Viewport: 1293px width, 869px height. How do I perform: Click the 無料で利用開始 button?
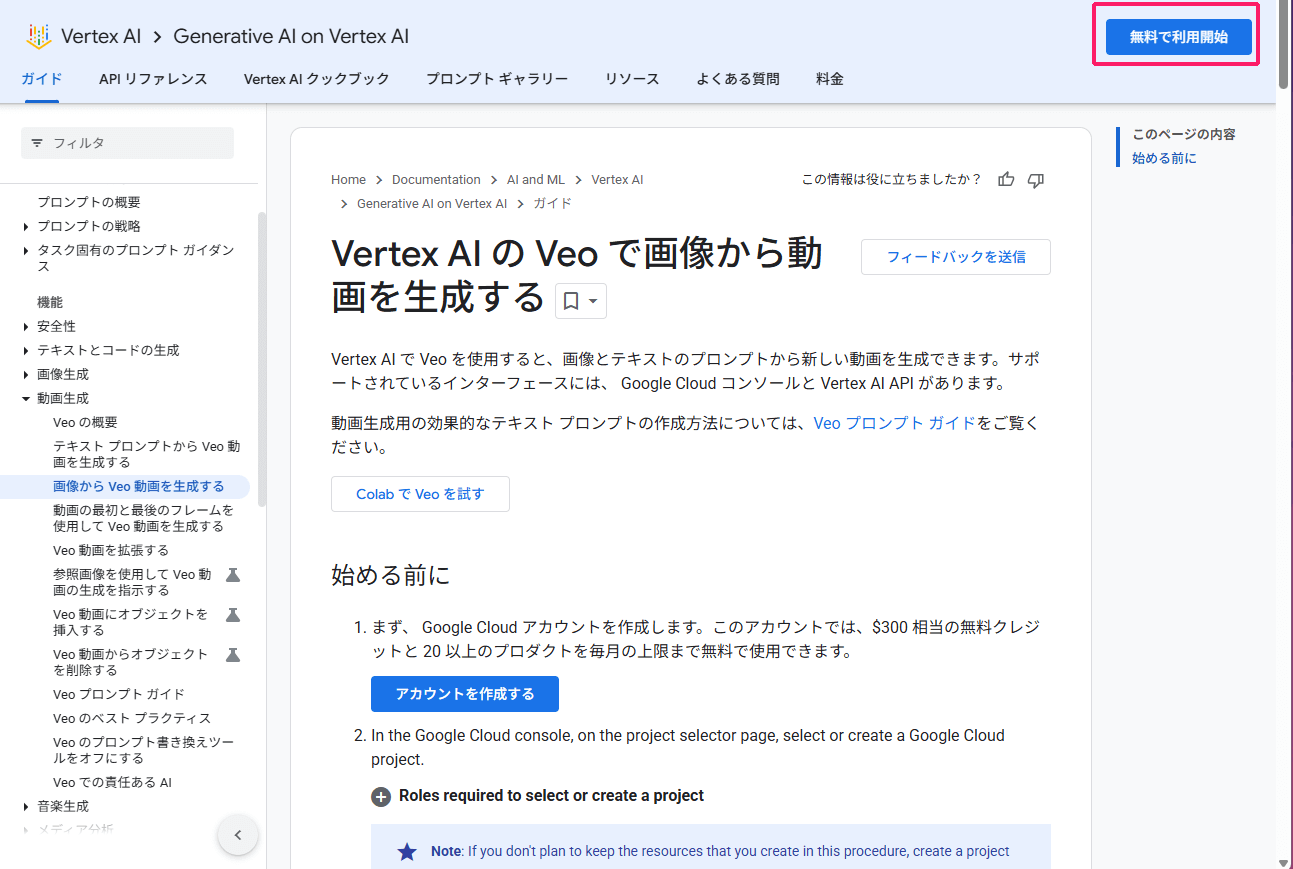pos(1178,37)
